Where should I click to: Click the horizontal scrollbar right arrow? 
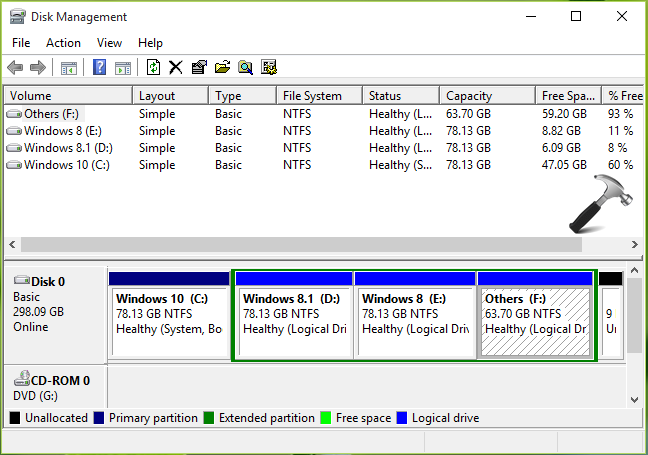(635, 244)
